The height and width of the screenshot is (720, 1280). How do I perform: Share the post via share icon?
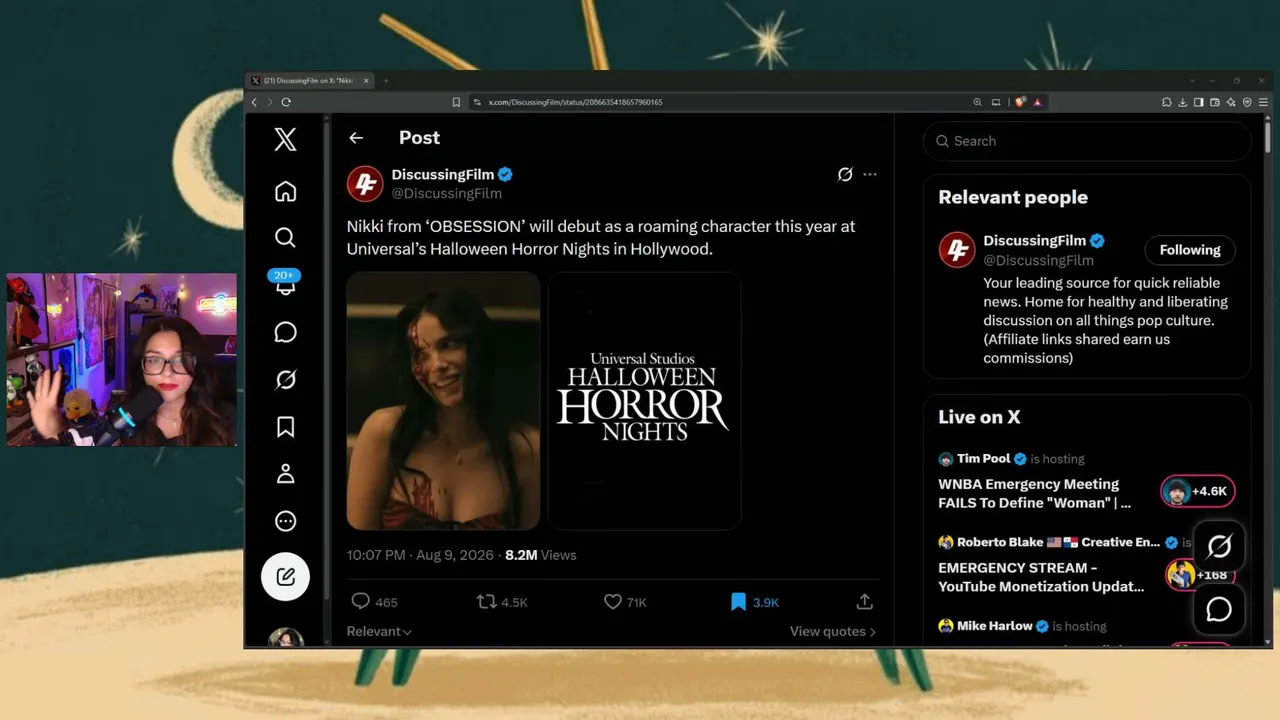point(865,602)
